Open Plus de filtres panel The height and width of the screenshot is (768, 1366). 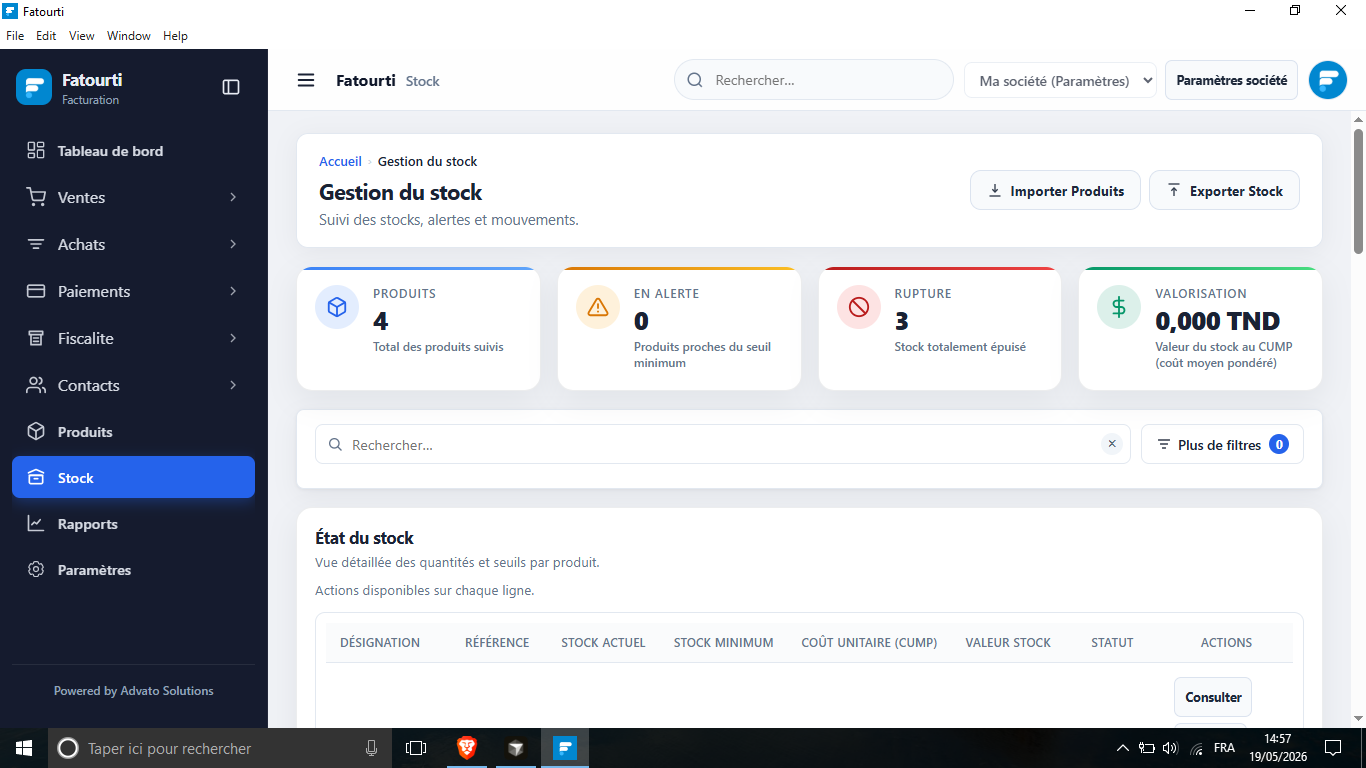pos(1222,444)
